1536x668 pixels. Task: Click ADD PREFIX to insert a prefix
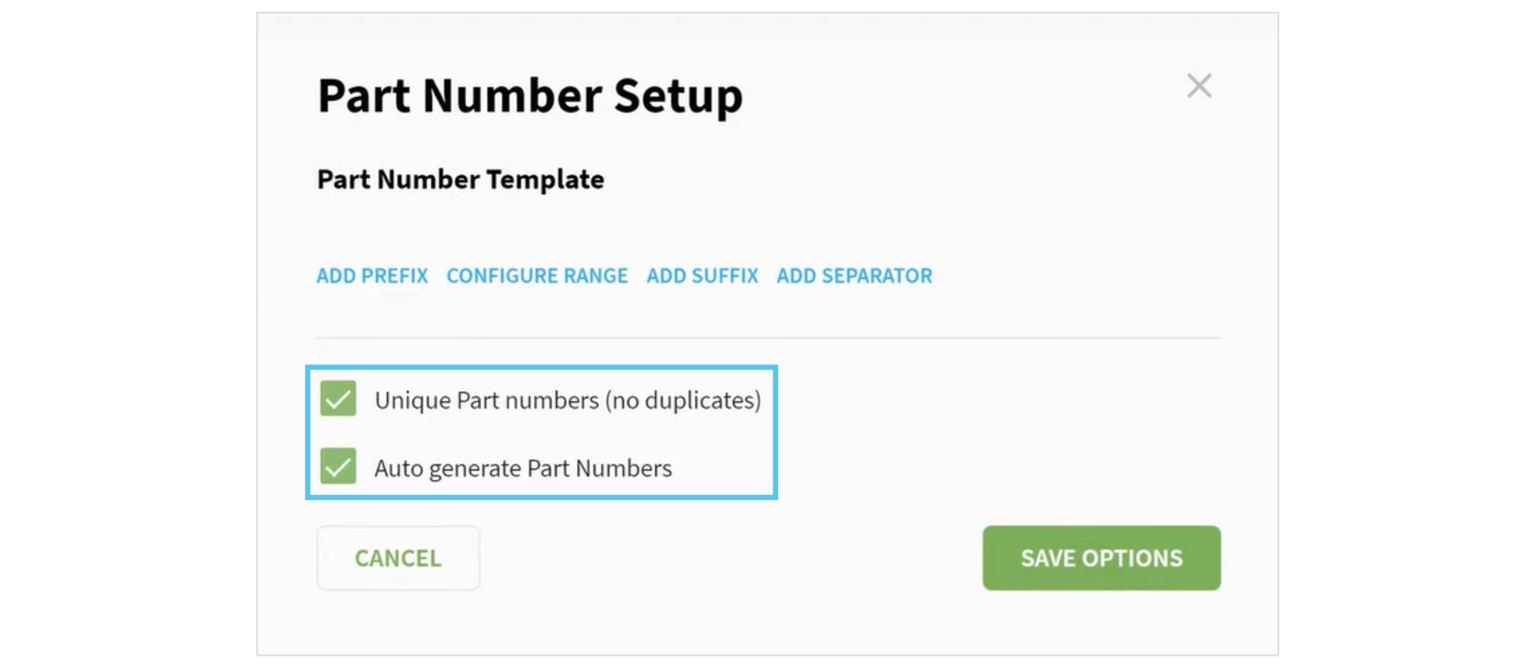click(x=371, y=276)
